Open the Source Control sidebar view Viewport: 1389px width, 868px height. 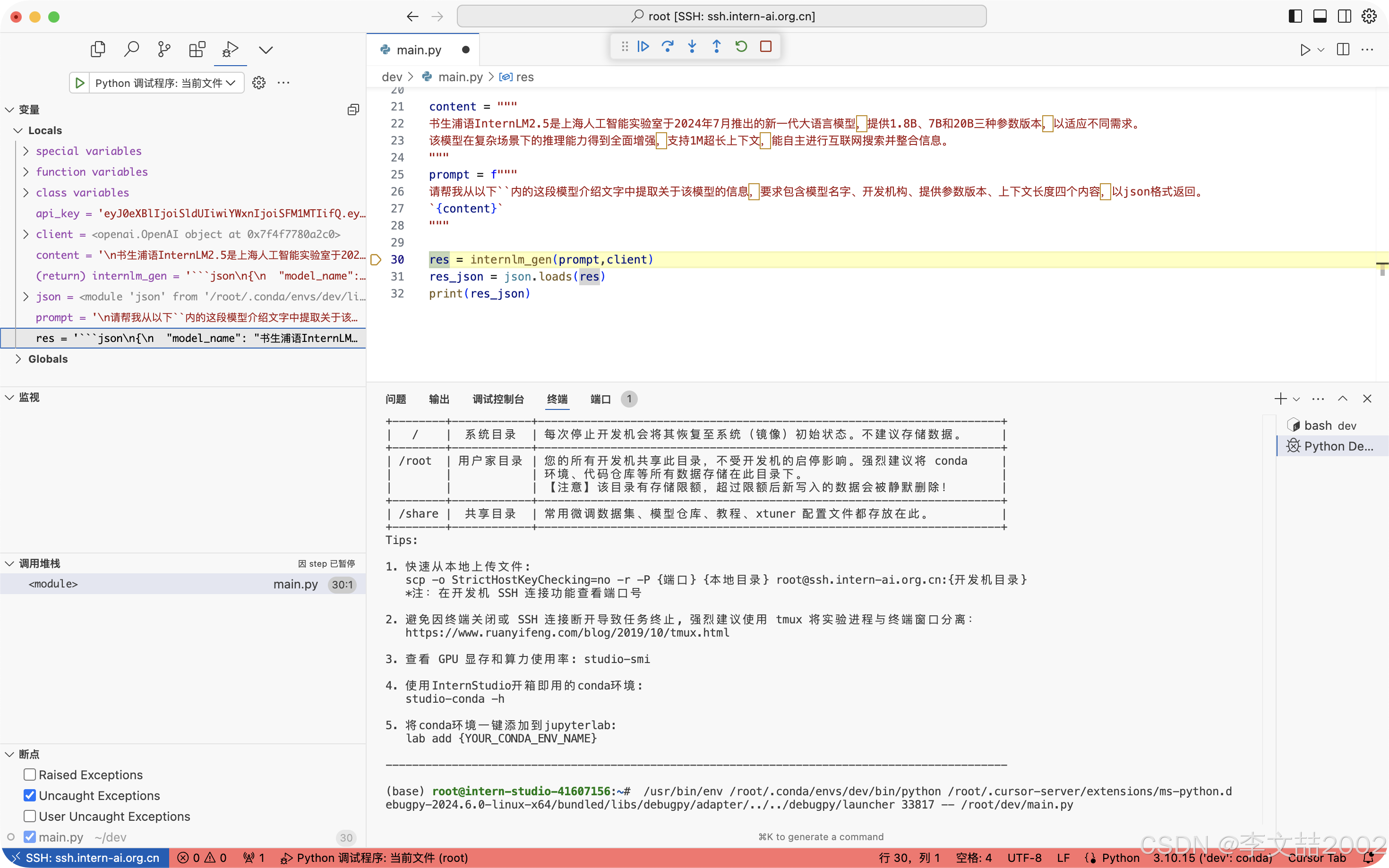coord(163,50)
